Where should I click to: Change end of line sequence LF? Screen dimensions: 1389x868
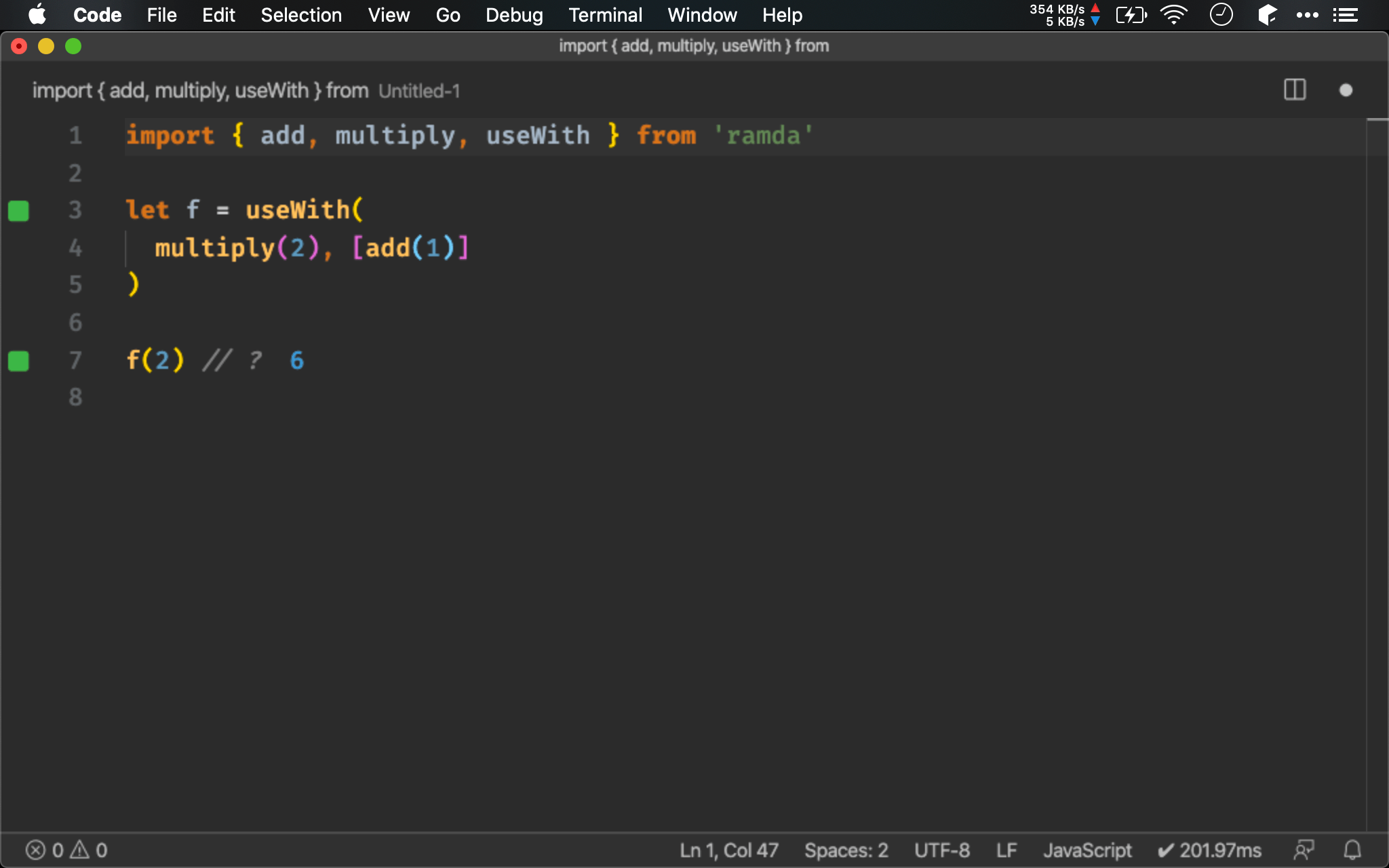point(1006,850)
